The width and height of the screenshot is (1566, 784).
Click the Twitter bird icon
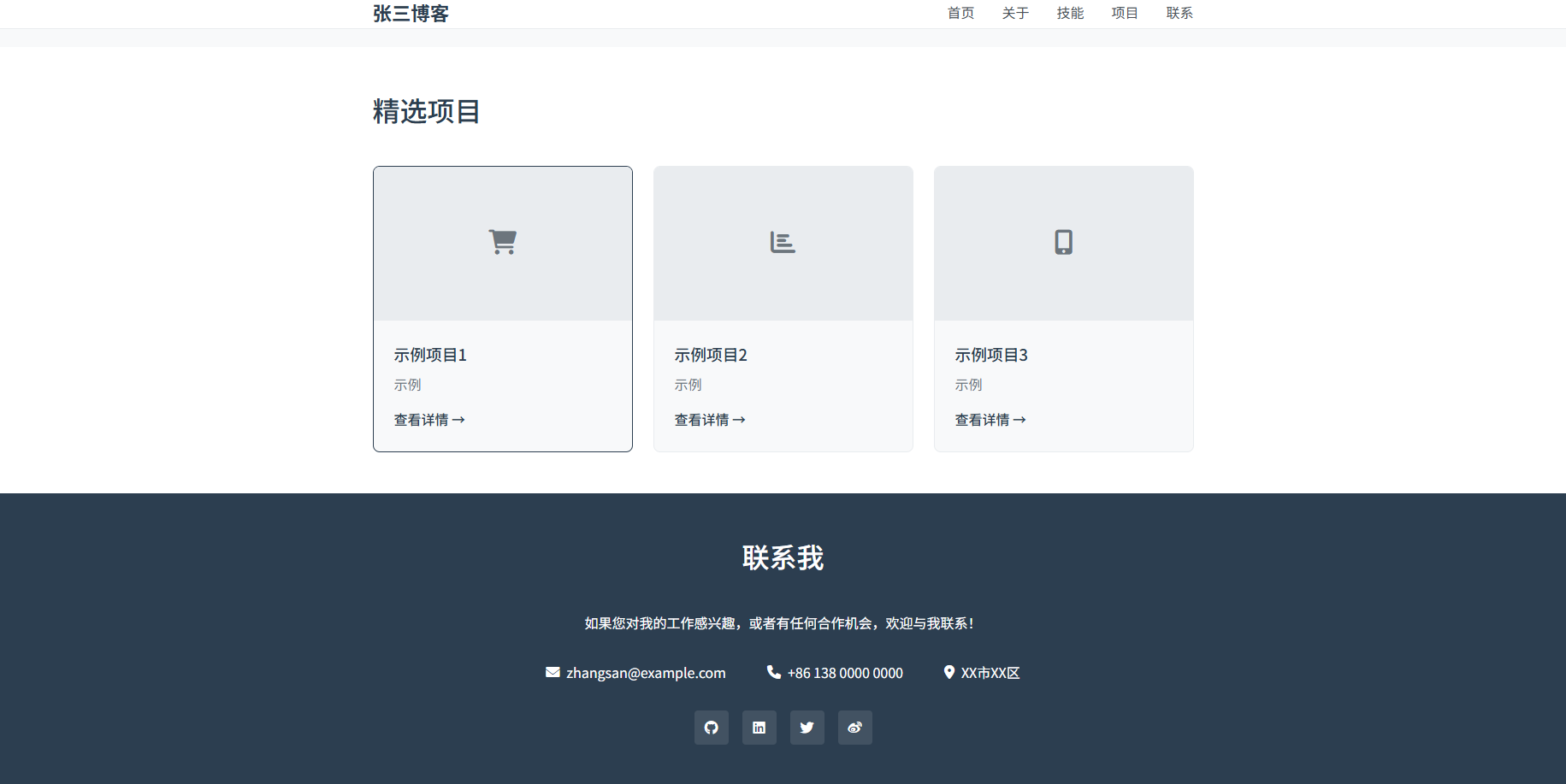click(x=807, y=728)
